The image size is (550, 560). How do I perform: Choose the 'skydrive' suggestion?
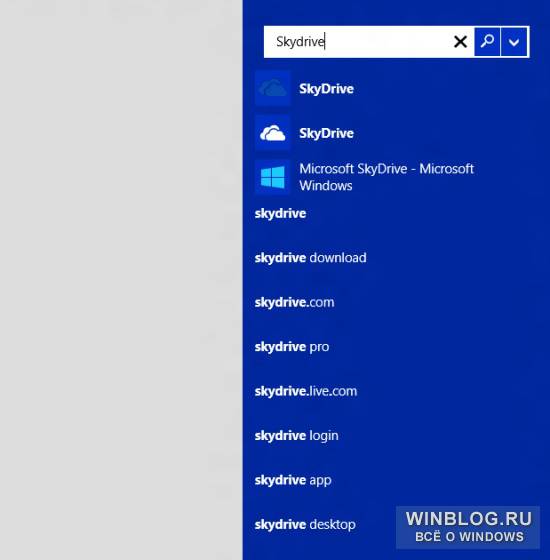coord(280,214)
